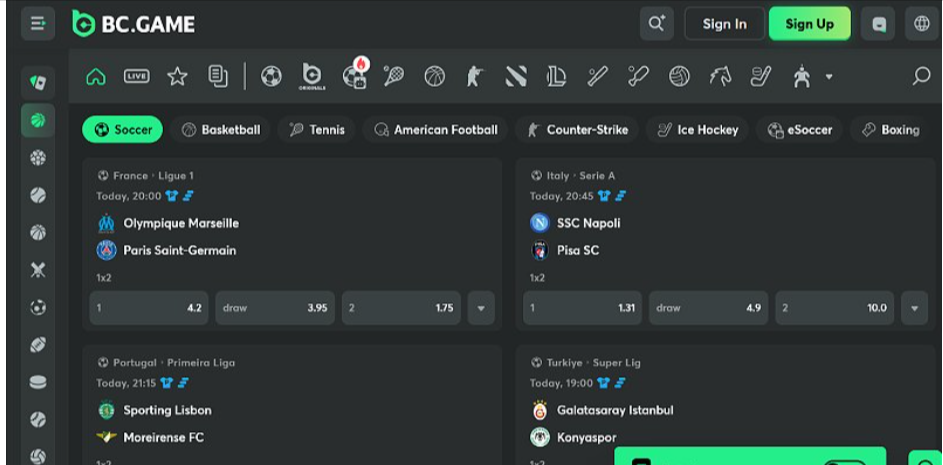The height and width of the screenshot is (465, 943).
Task: Open Favorites star icon
Action: coord(177,77)
